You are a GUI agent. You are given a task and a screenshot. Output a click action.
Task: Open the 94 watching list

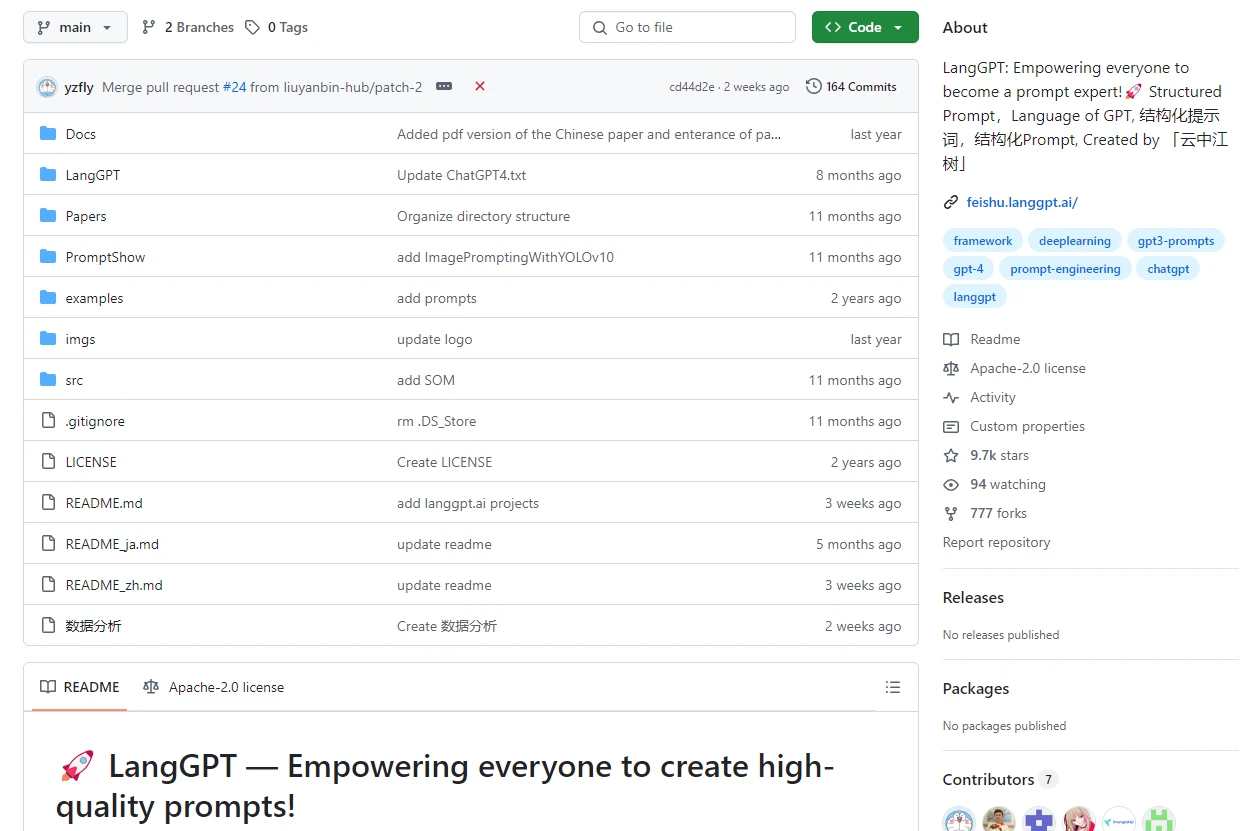(1007, 484)
